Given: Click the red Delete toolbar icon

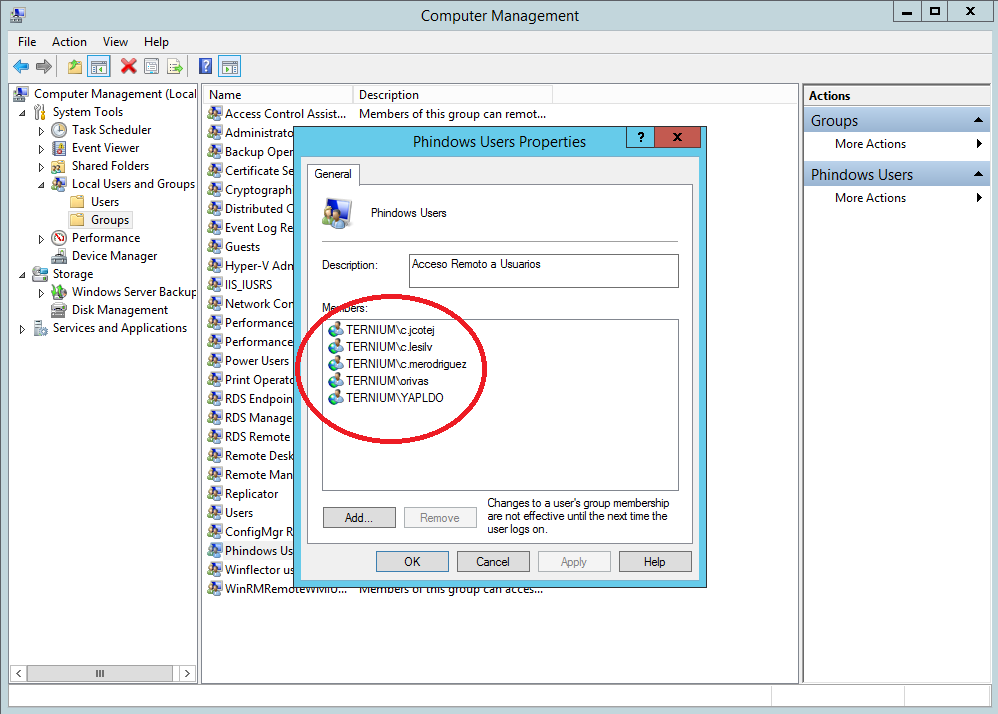Looking at the screenshot, I should pos(128,67).
